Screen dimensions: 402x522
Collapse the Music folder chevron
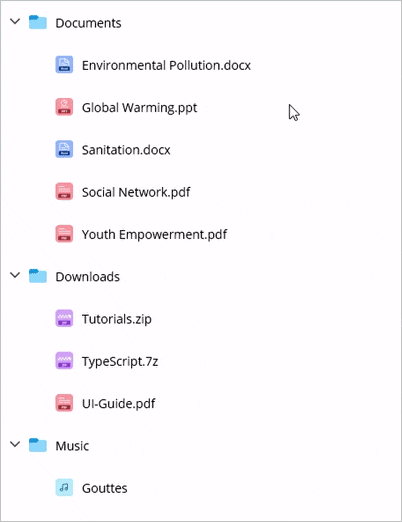pyautogui.click(x=15, y=444)
